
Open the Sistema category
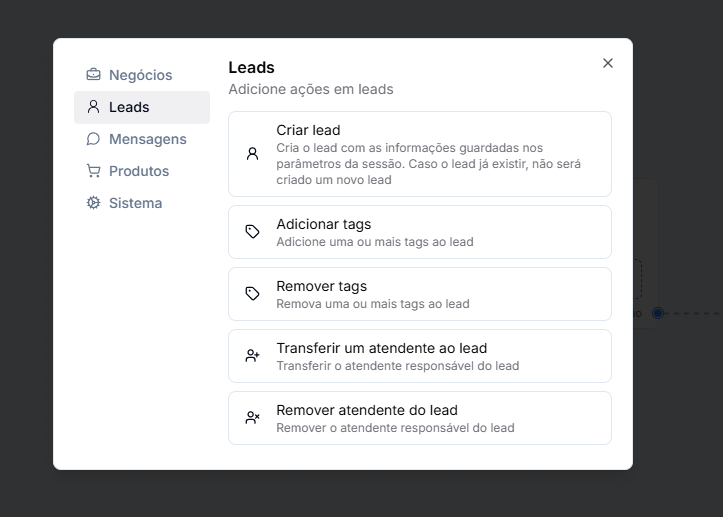coord(142,203)
